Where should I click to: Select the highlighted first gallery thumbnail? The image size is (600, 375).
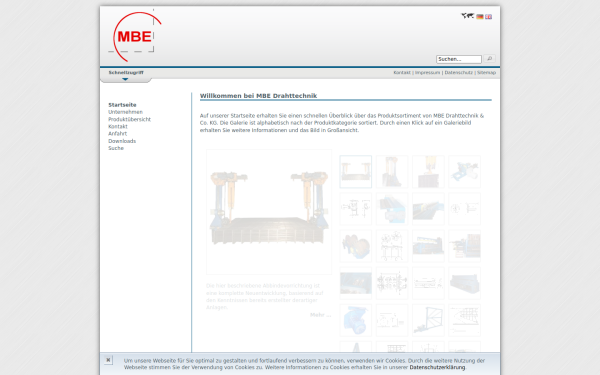(355, 172)
